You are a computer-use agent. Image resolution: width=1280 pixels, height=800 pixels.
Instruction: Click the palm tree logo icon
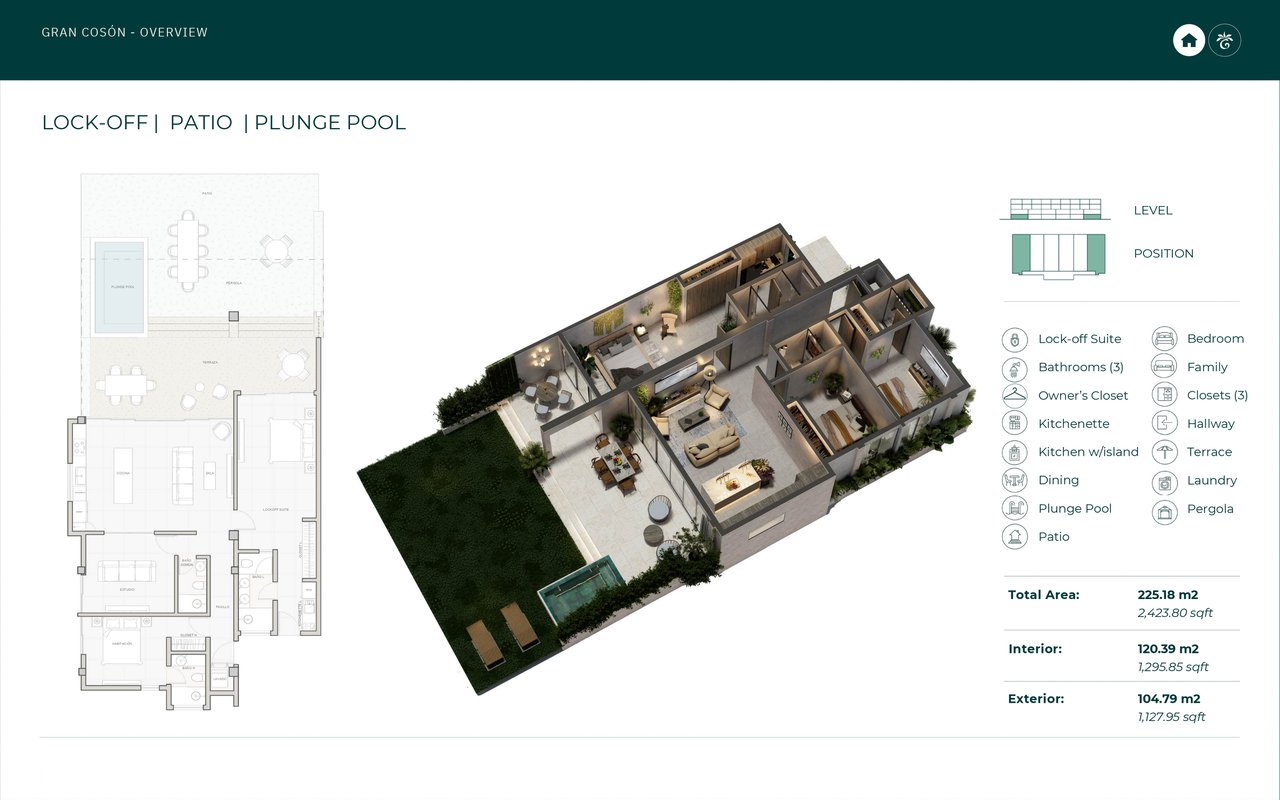tap(1225, 41)
